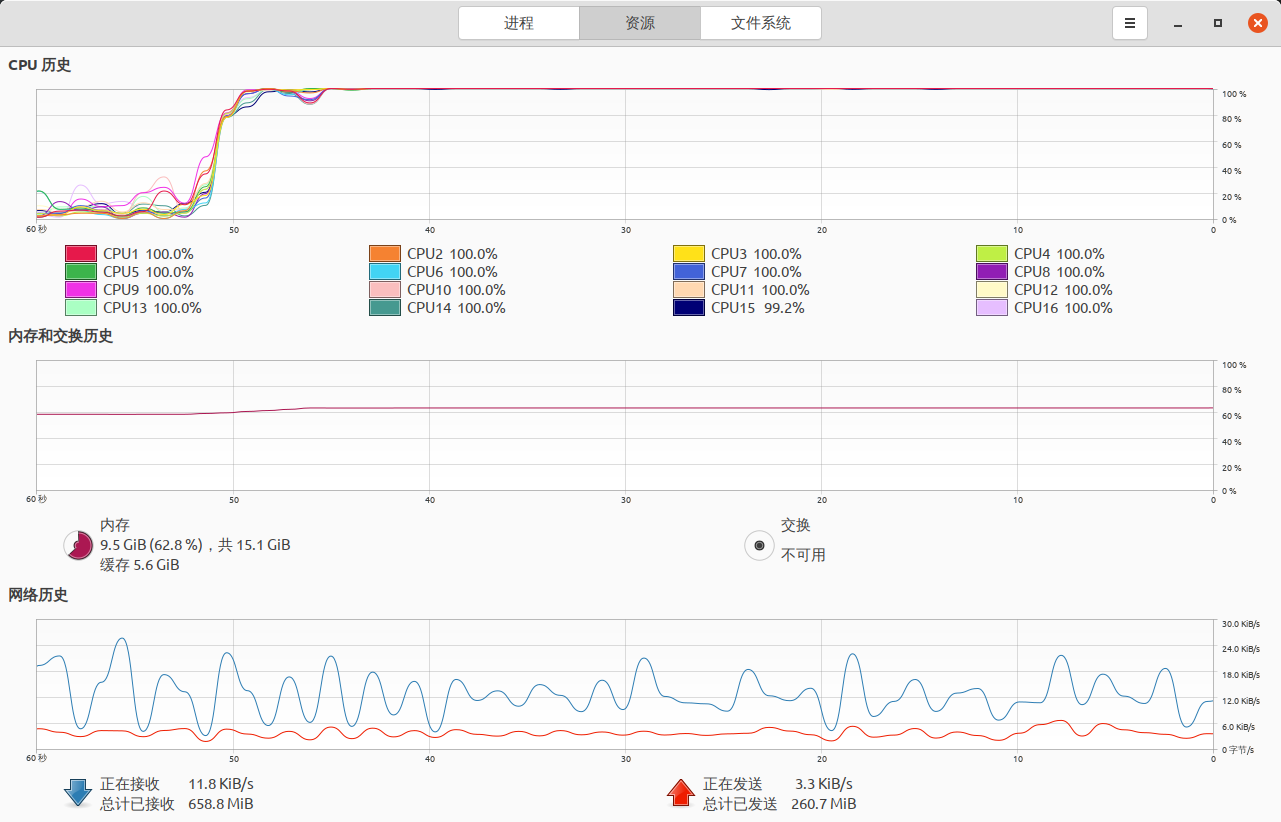Click the CPU 历史 section heading
Screen dimensions: 1281x822
coord(40,65)
